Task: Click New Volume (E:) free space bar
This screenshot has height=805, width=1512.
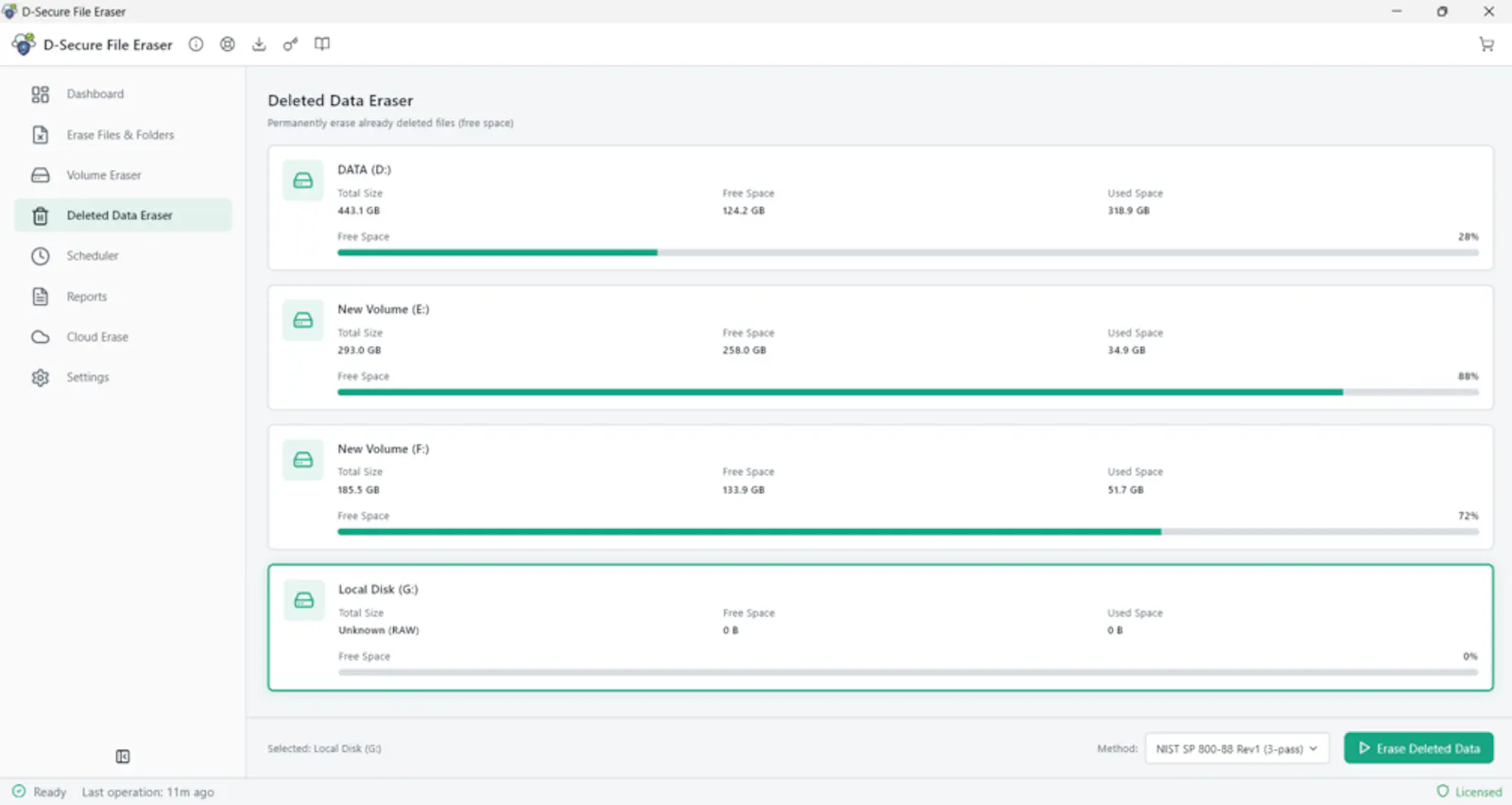Action: [907, 392]
